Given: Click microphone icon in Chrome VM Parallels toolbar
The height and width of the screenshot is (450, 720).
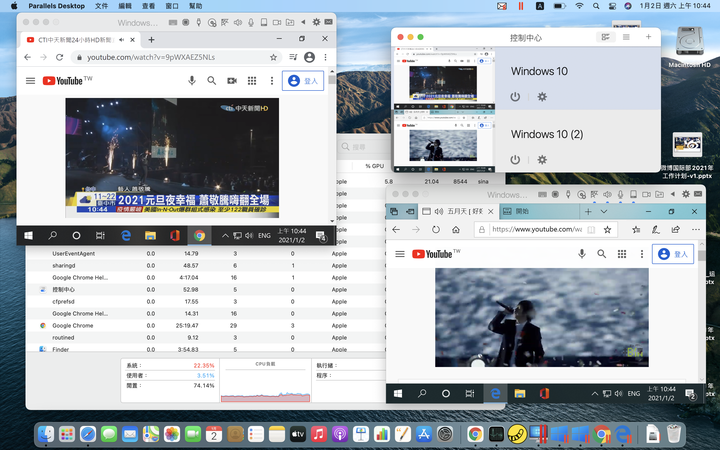Looking at the screenshot, I should pos(251,22).
